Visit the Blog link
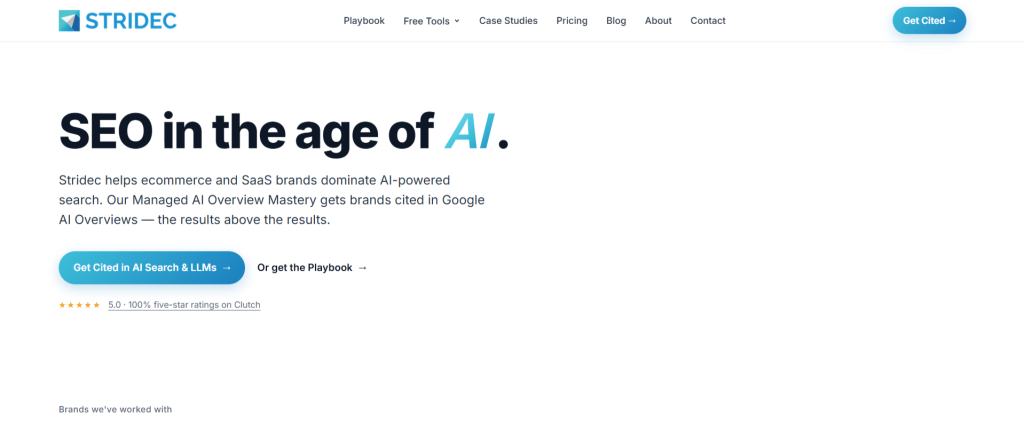 [x=616, y=21]
